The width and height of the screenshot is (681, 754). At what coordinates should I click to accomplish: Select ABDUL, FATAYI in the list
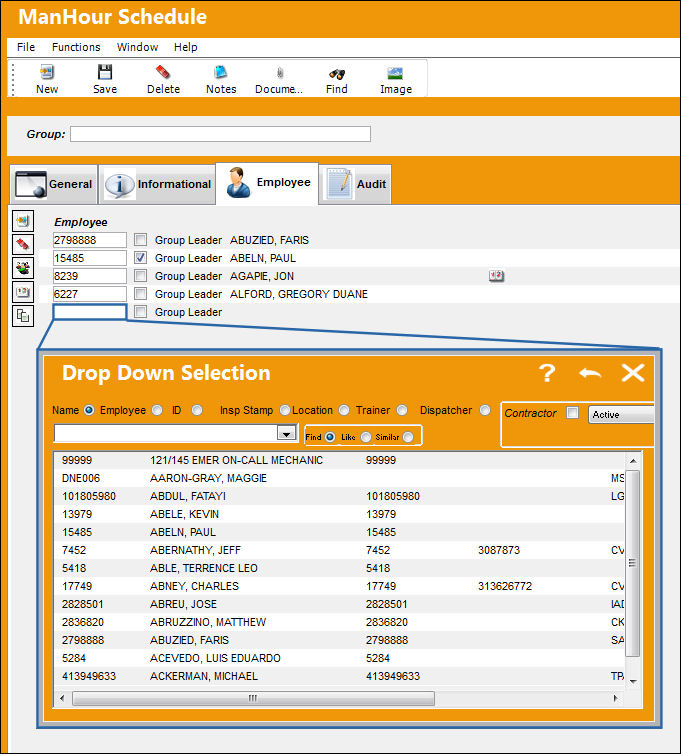(x=340, y=496)
